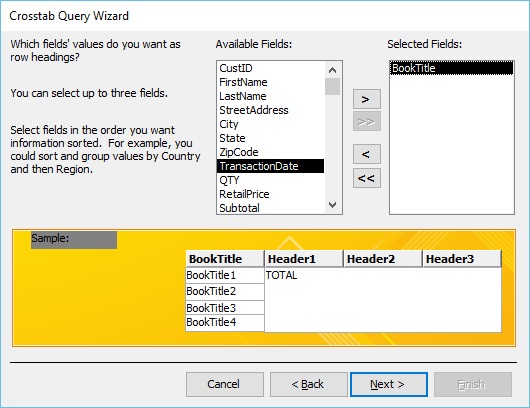This screenshot has height=408, width=530.
Task: Select LastName in Available Fields
Action: coord(270,96)
